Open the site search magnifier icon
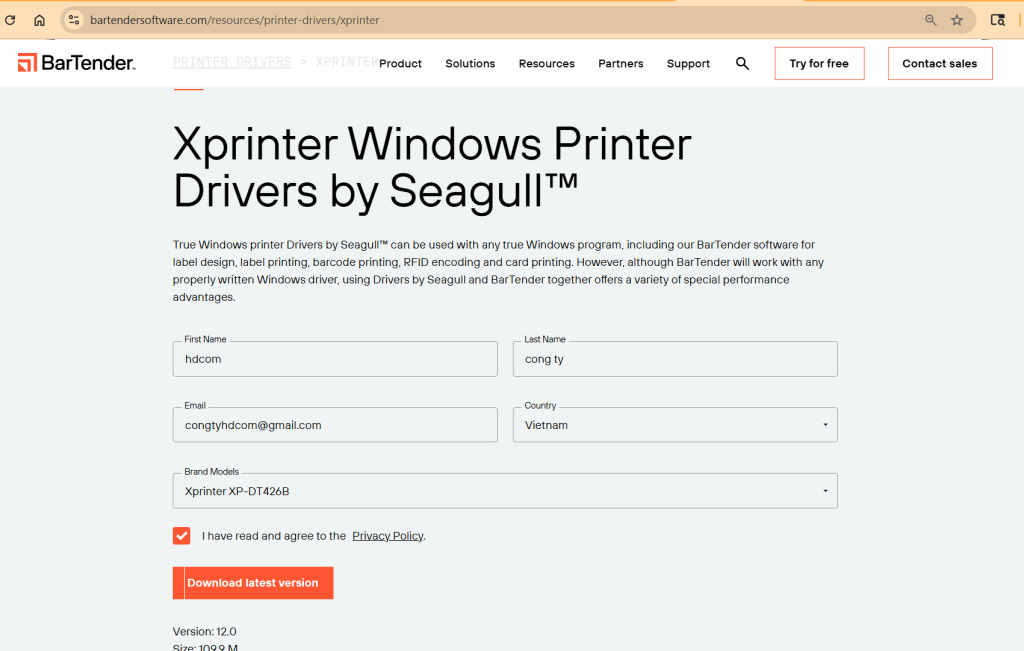This screenshot has width=1024, height=651. 742,63
